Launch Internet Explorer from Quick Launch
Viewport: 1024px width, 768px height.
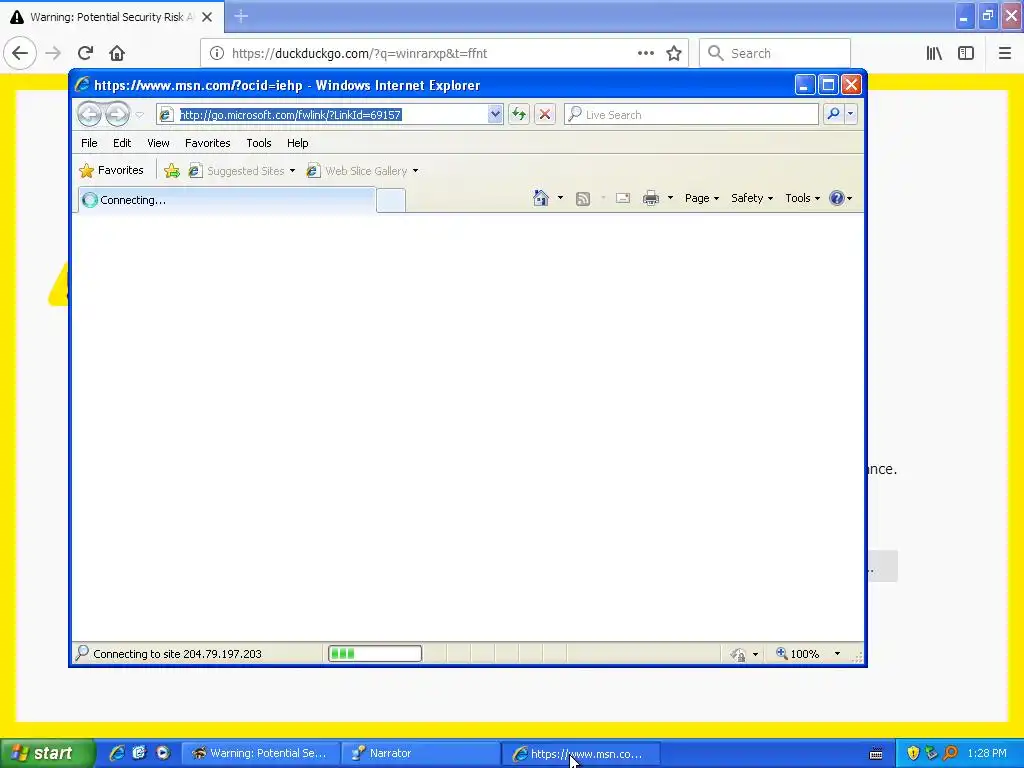[x=117, y=753]
